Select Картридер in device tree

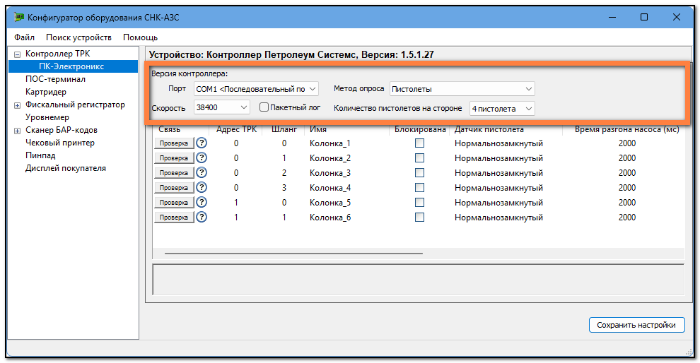pos(46,92)
